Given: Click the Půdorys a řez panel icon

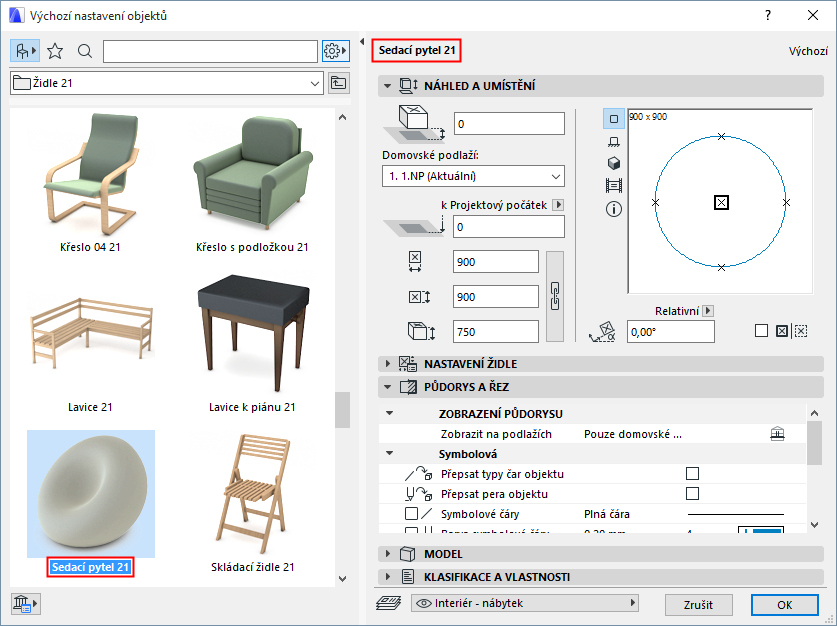Looking at the screenshot, I should 408,387.
